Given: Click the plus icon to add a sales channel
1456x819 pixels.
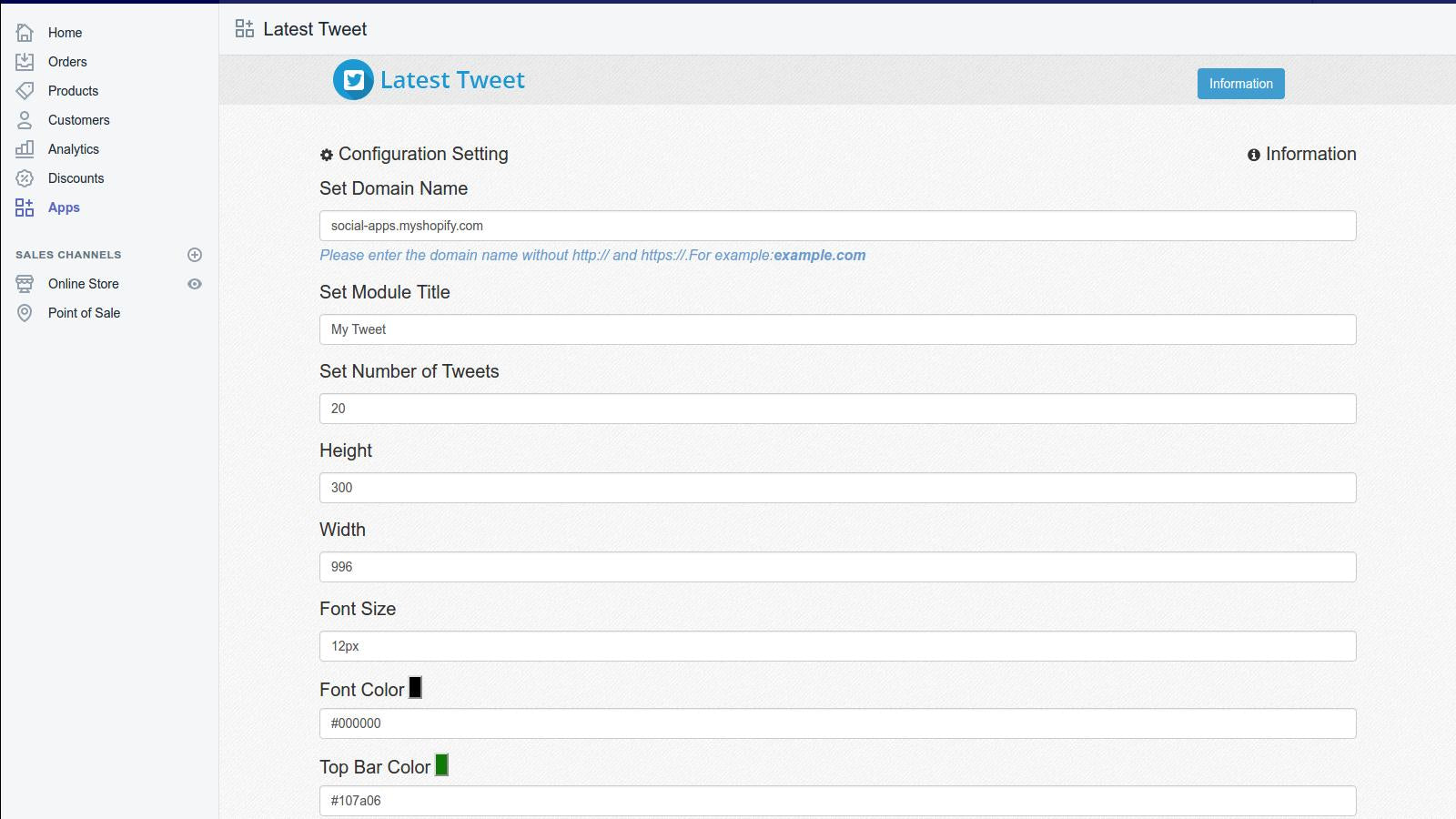Looking at the screenshot, I should (x=195, y=254).
